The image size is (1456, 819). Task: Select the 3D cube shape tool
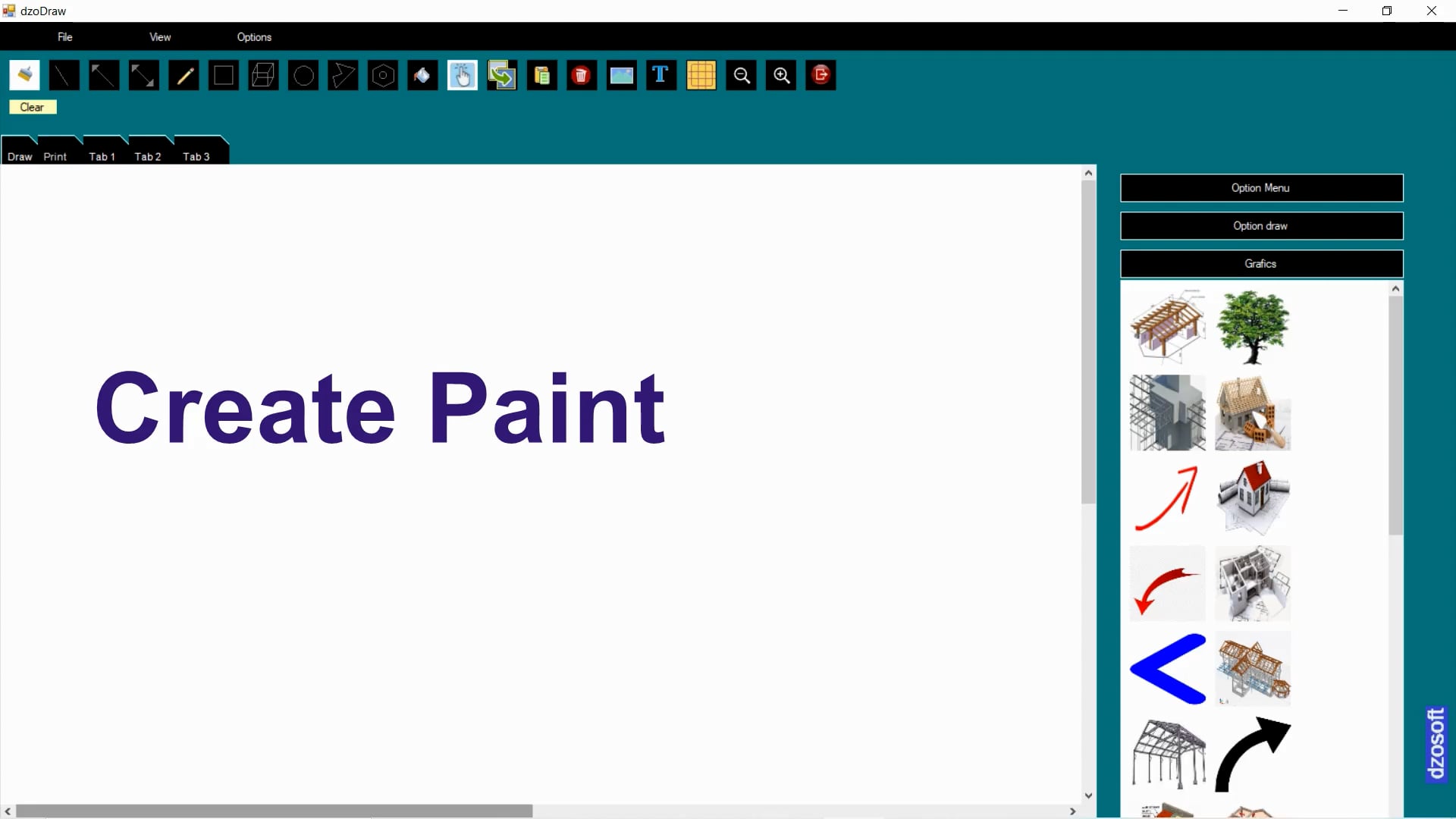(262, 75)
